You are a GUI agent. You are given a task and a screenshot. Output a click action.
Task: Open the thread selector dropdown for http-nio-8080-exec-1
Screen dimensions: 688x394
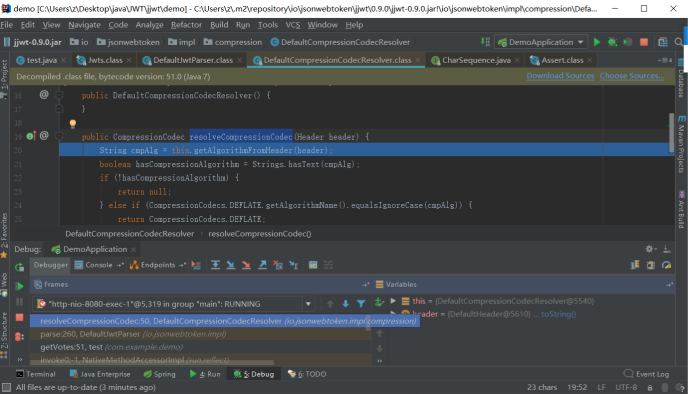(x=308, y=304)
